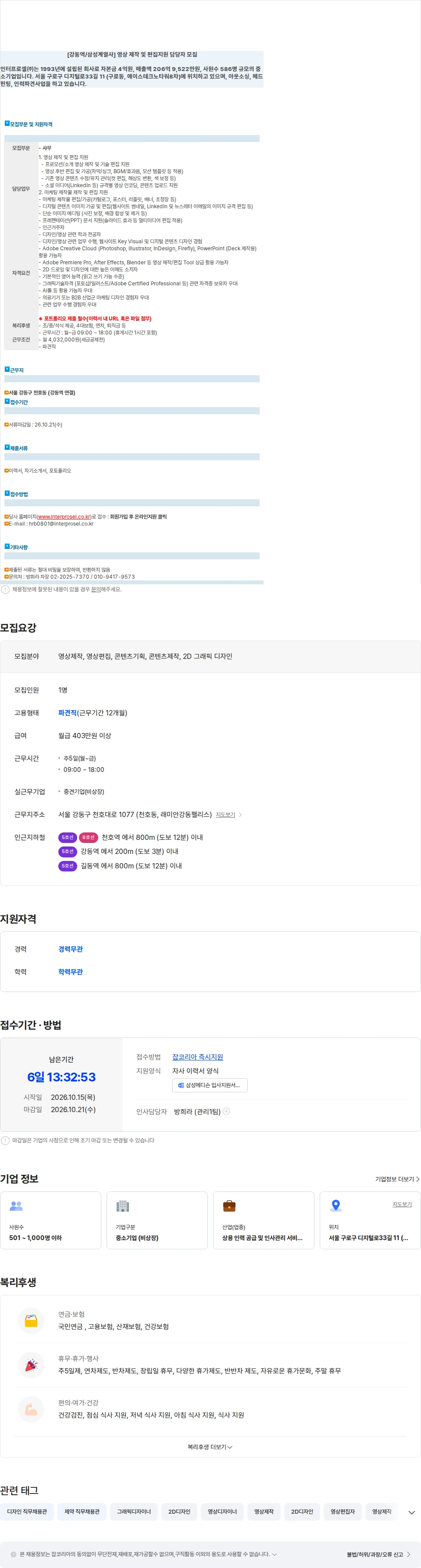Open 지도보기 next to 근무지주소

point(225,814)
